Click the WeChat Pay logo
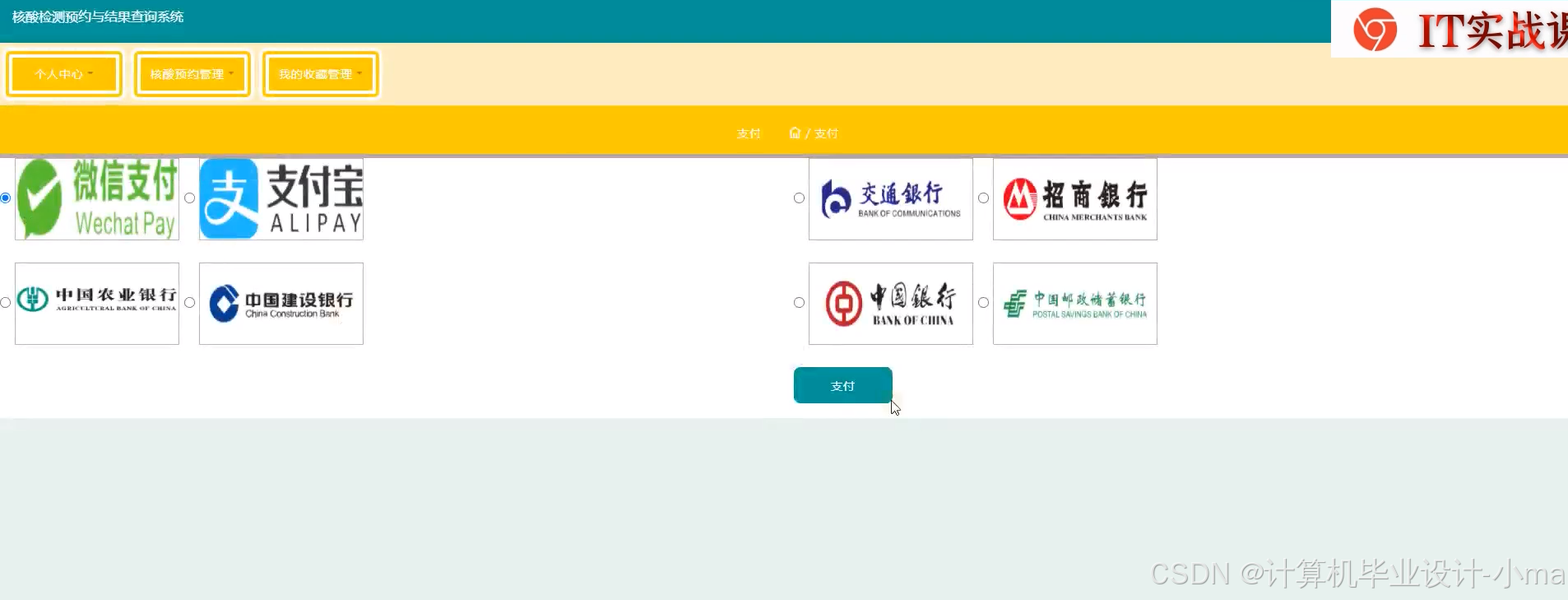1568x600 pixels. [x=97, y=199]
